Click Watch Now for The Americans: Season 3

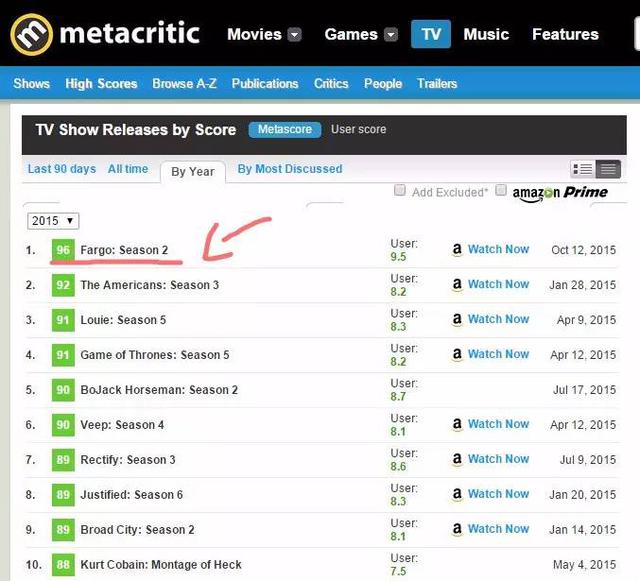(498, 284)
